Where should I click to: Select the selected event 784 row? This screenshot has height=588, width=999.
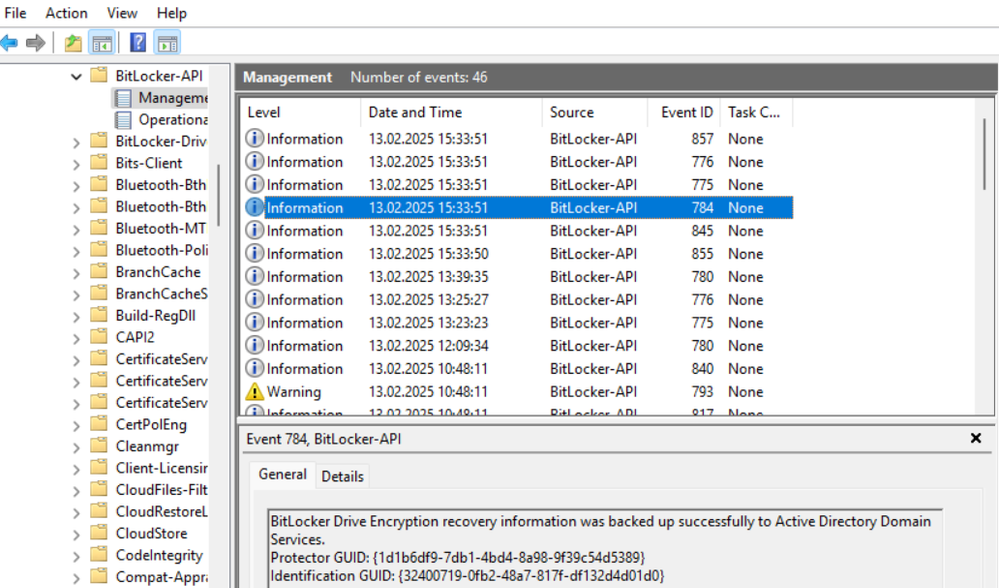tap(518, 208)
